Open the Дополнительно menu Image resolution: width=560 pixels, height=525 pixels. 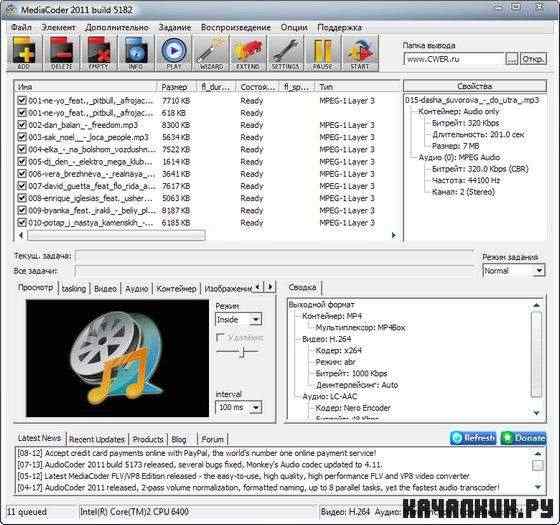click(117, 28)
